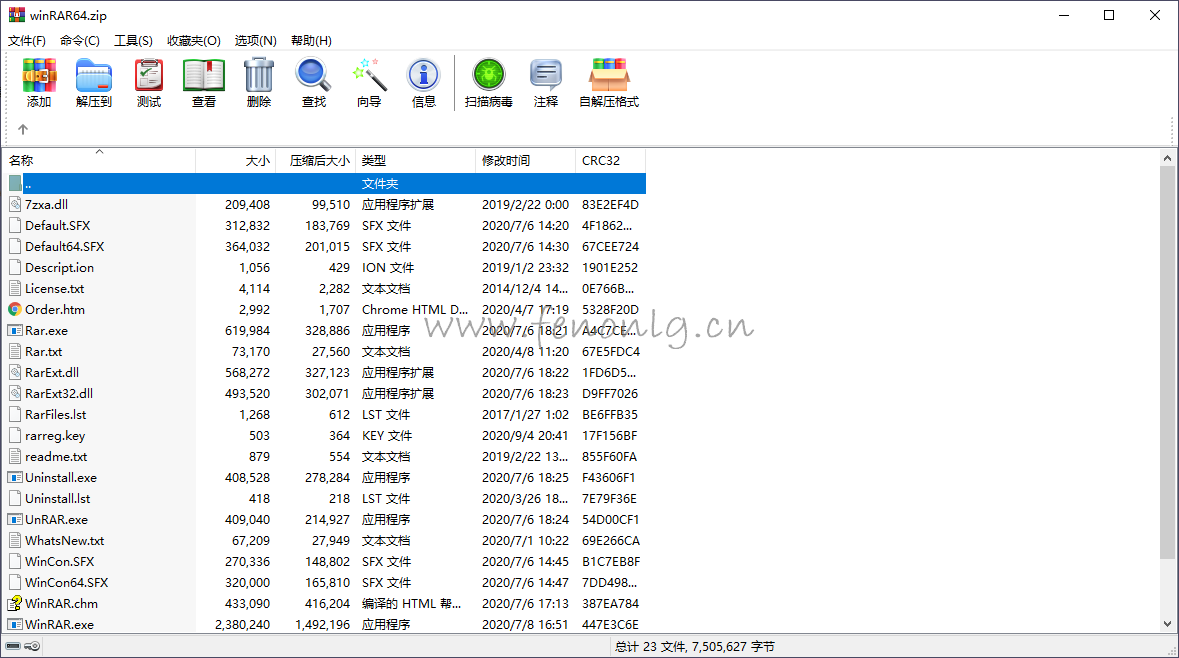Click the KEY 文件 type cell
This screenshot has height=658, width=1179.
[x=386, y=435]
